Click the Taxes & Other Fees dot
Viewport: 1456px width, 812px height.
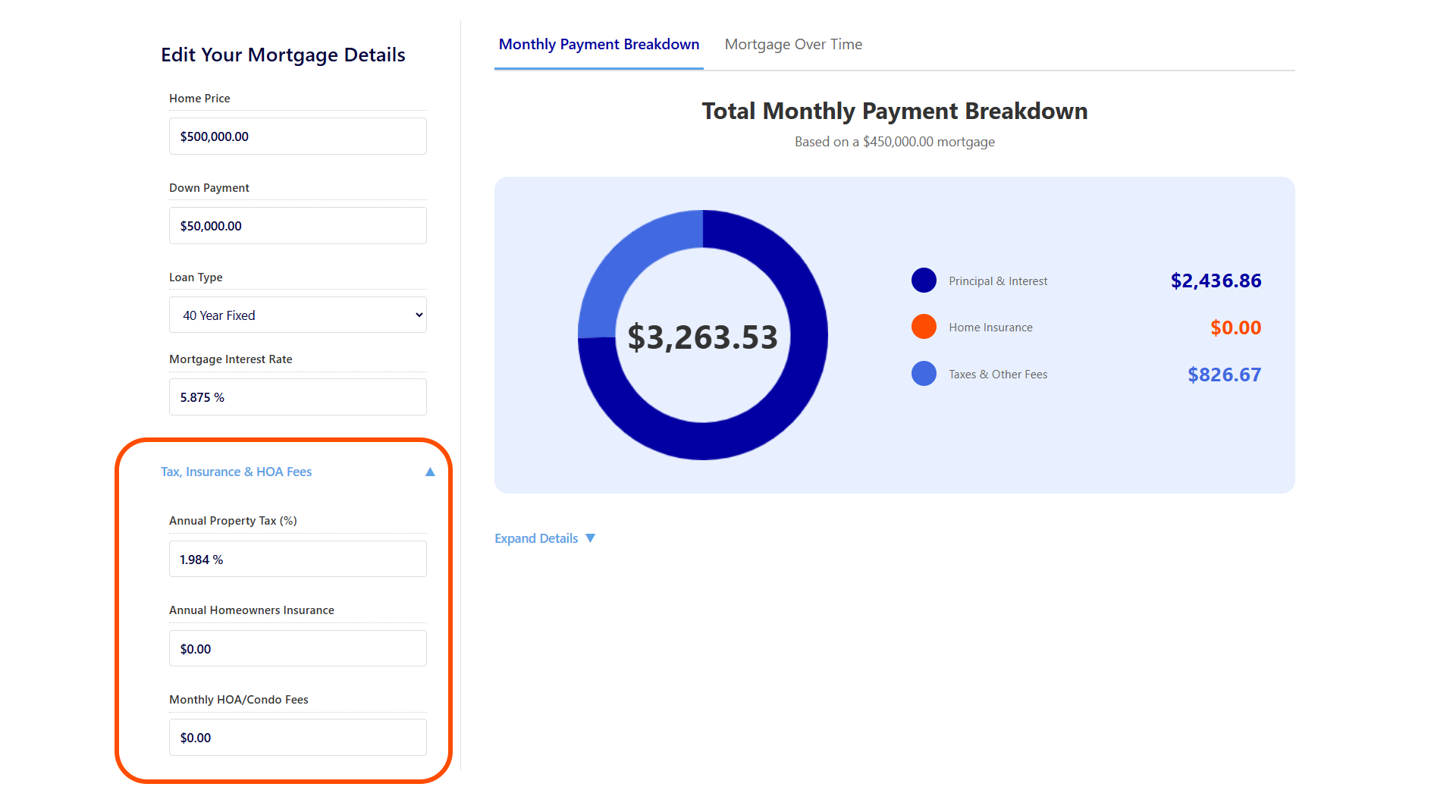(x=924, y=374)
